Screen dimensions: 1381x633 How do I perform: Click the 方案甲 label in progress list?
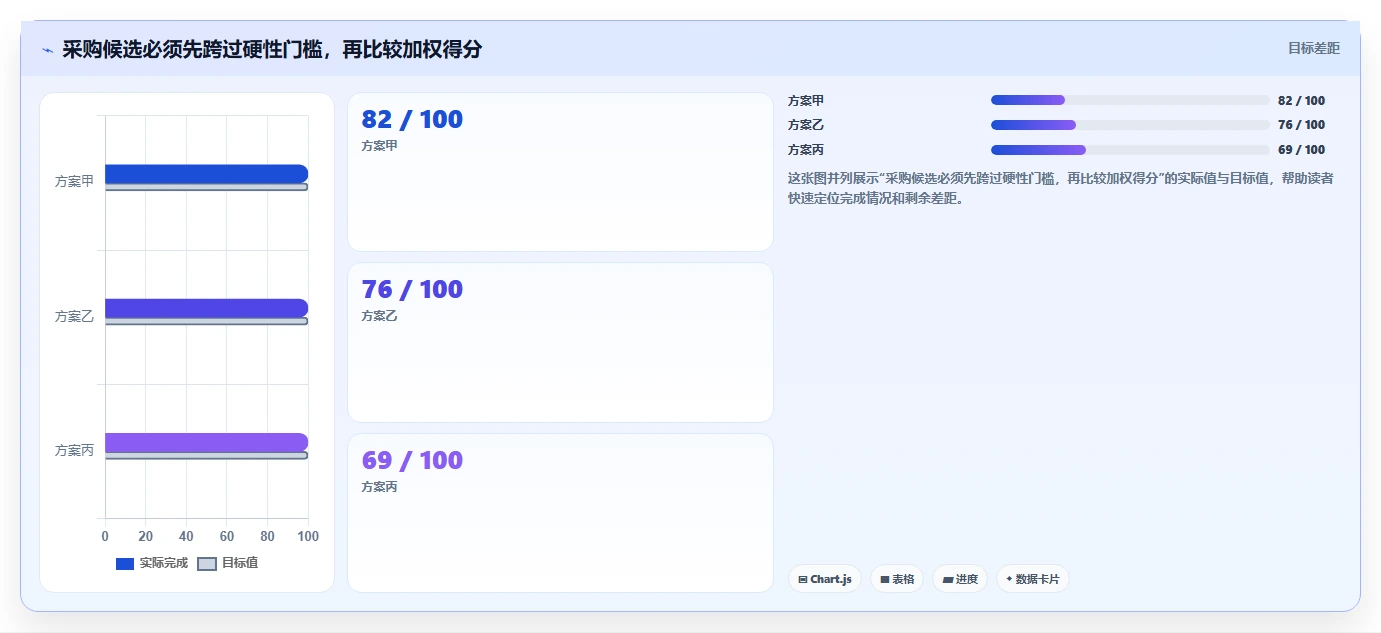[806, 101]
